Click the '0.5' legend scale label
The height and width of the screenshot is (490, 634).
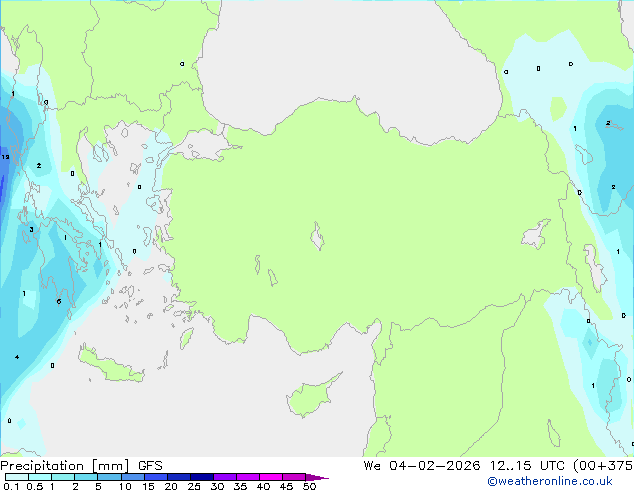34,486
